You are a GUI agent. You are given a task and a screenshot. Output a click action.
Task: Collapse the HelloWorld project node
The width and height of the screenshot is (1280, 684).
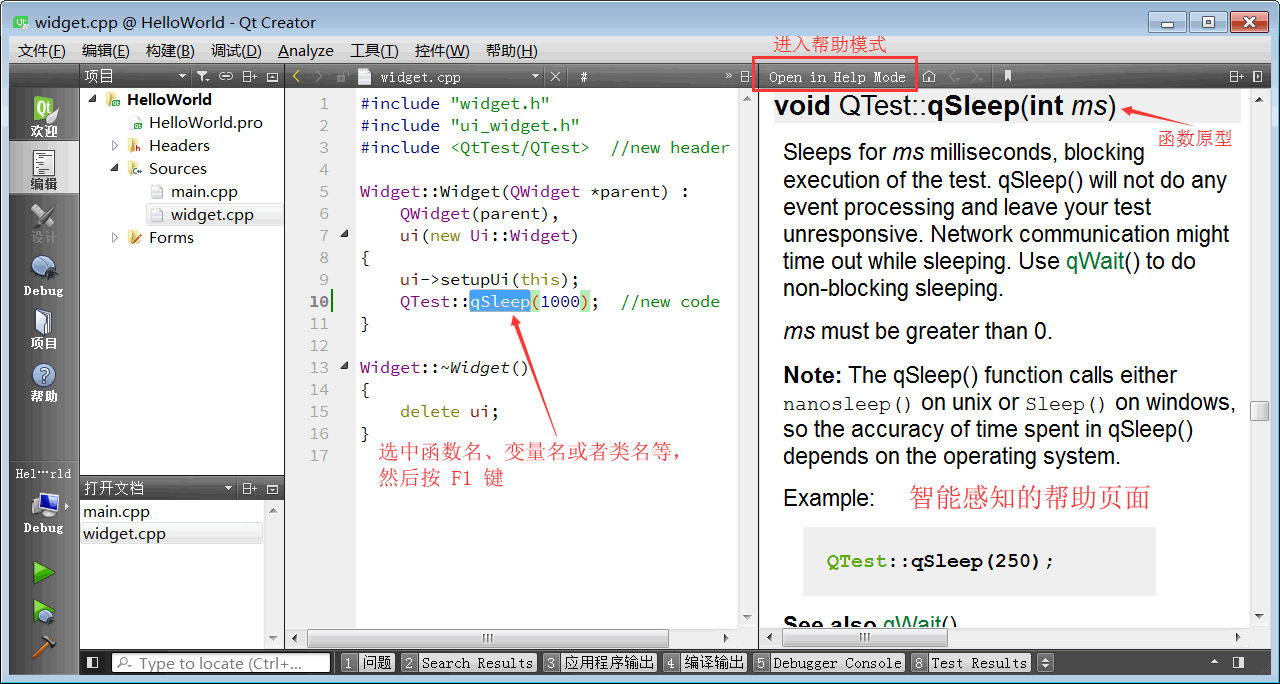tap(93, 99)
